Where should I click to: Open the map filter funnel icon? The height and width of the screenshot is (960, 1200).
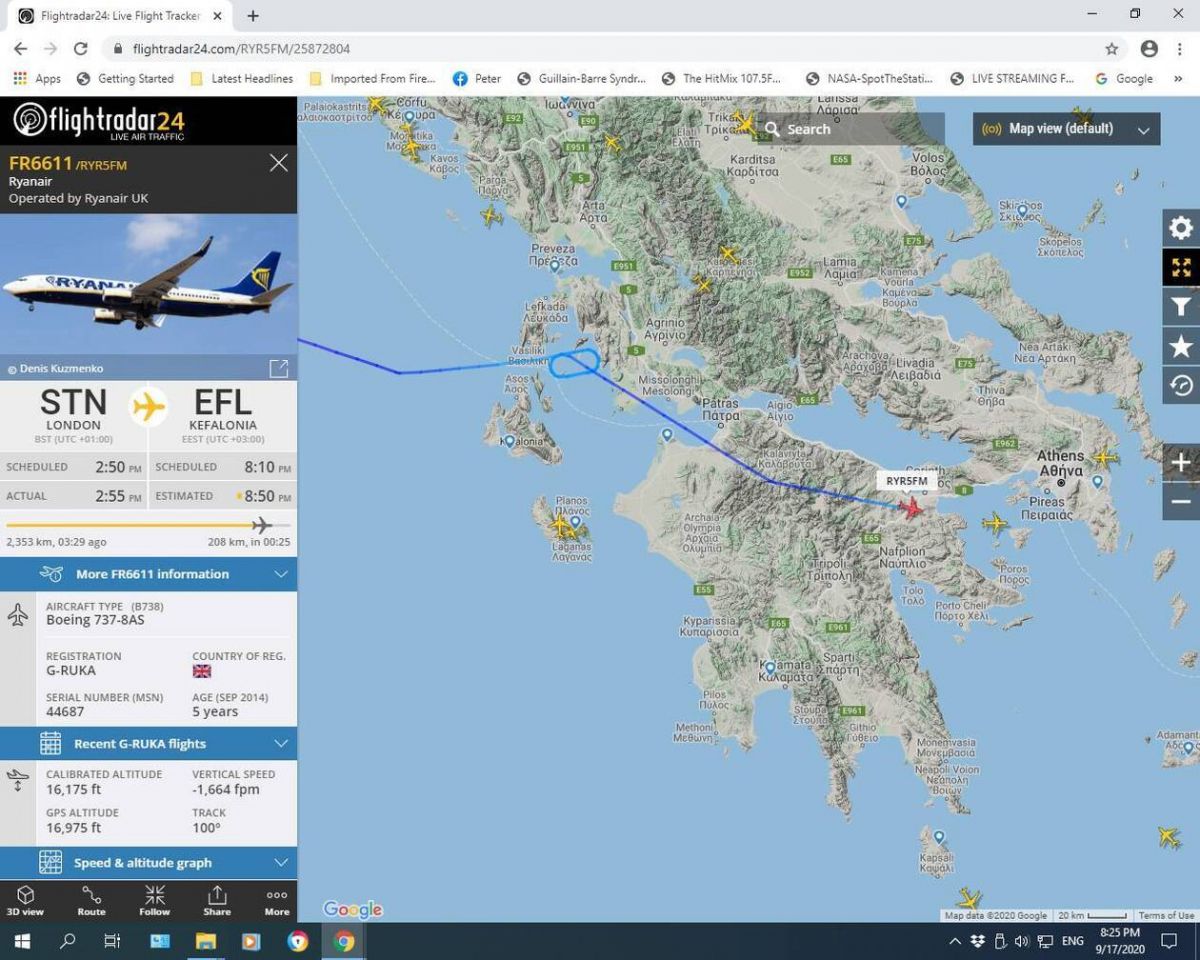[1181, 307]
